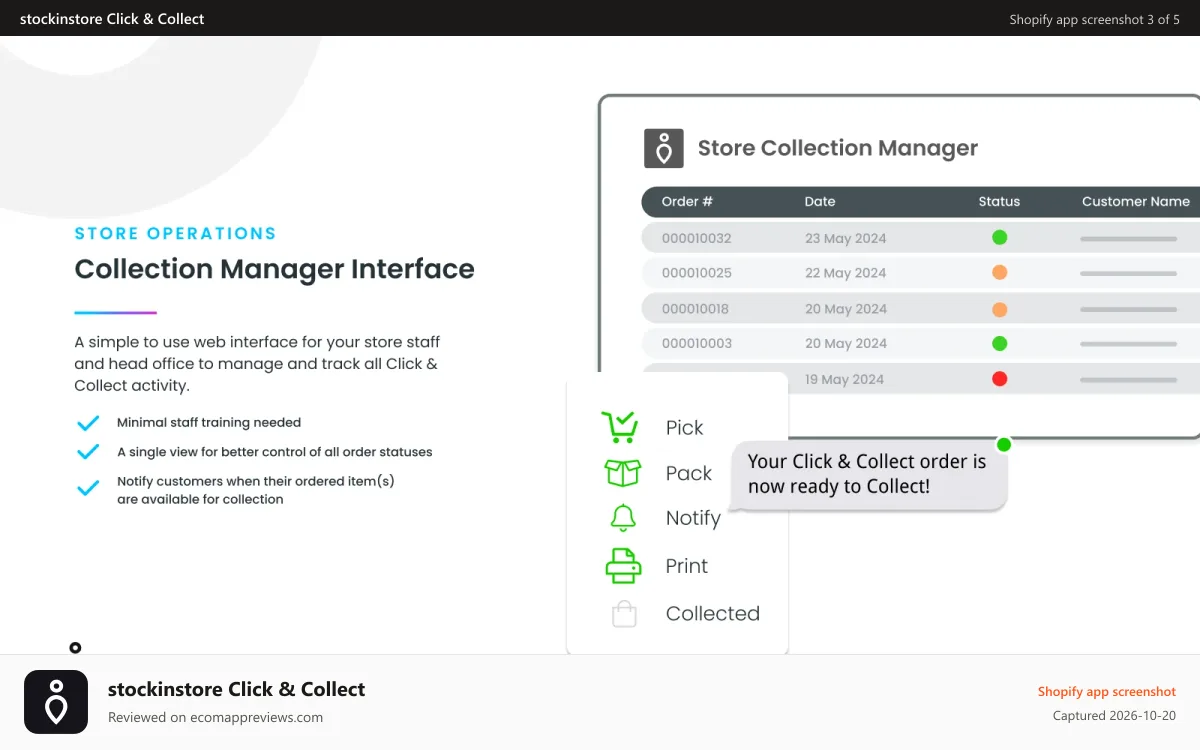Click the ready to Collect message bubble
This screenshot has height=750, width=1200.
[867, 475]
